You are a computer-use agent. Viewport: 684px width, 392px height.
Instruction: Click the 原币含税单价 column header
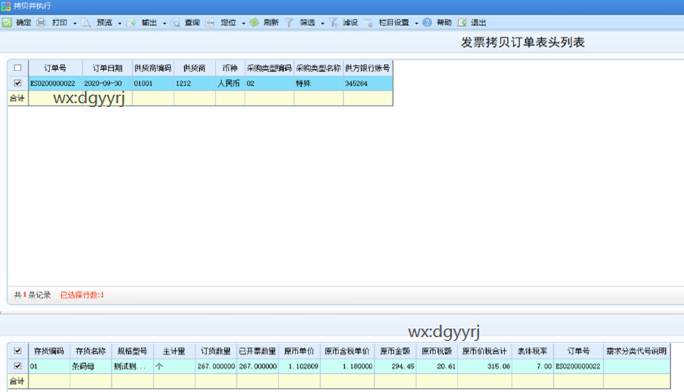coord(347,351)
